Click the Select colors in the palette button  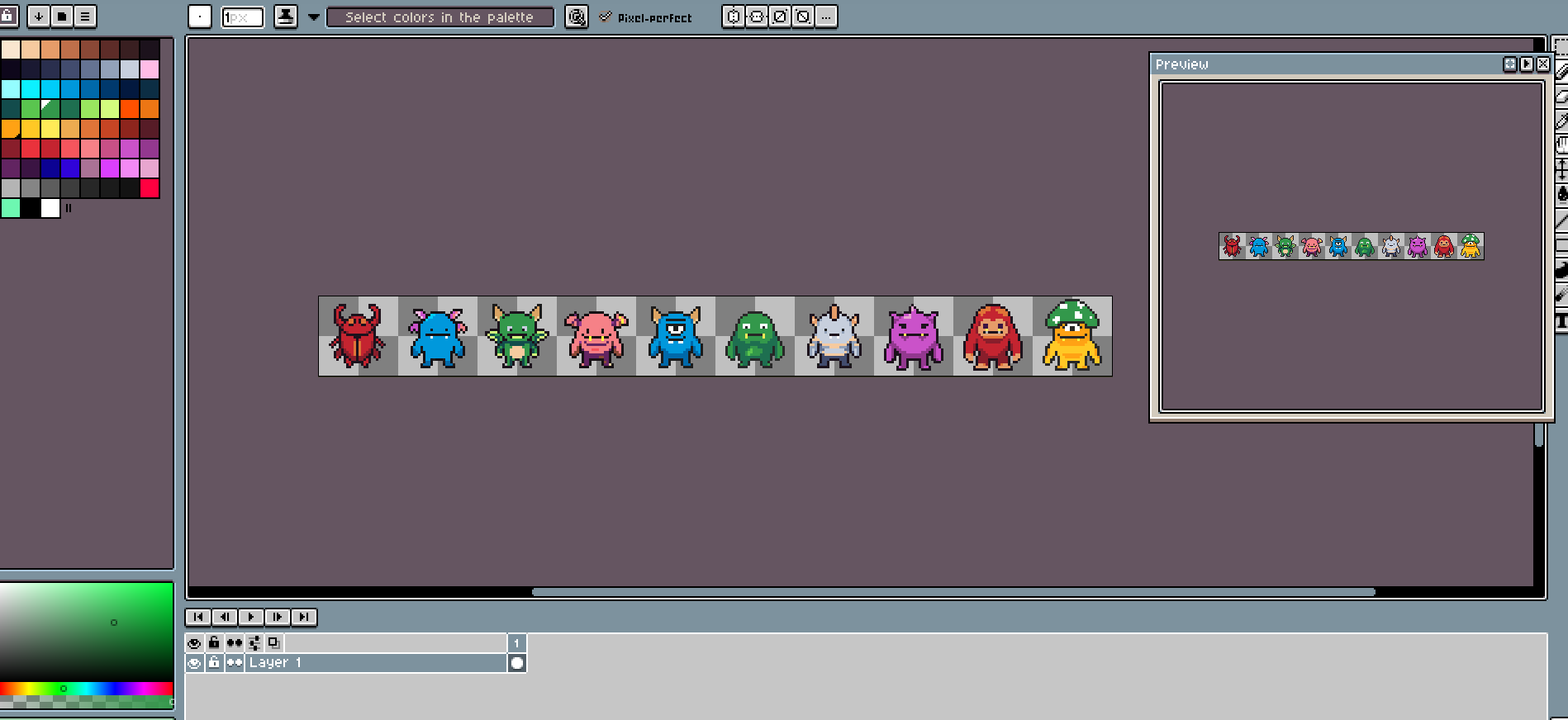440,17
